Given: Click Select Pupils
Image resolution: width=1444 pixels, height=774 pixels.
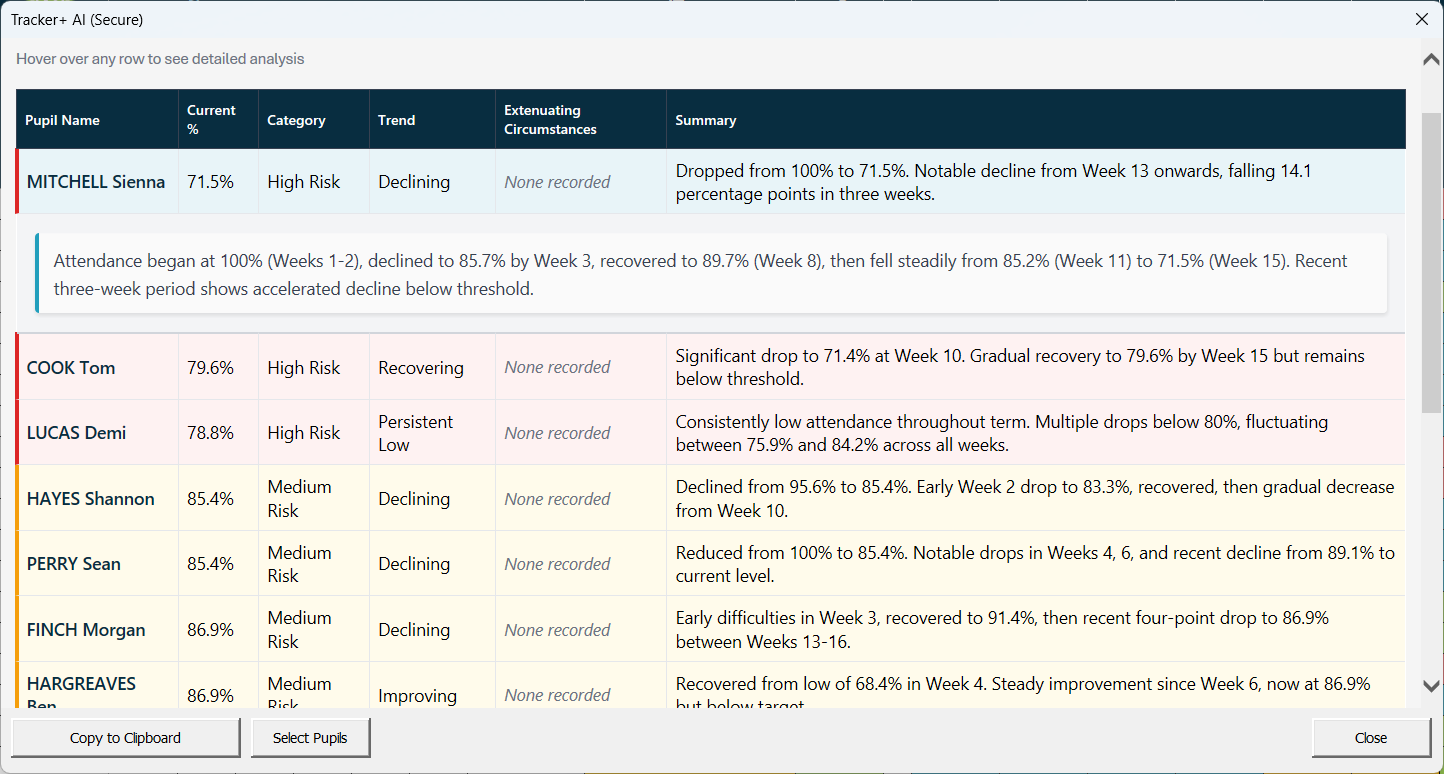Looking at the screenshot, I should (x=310, y=737).
